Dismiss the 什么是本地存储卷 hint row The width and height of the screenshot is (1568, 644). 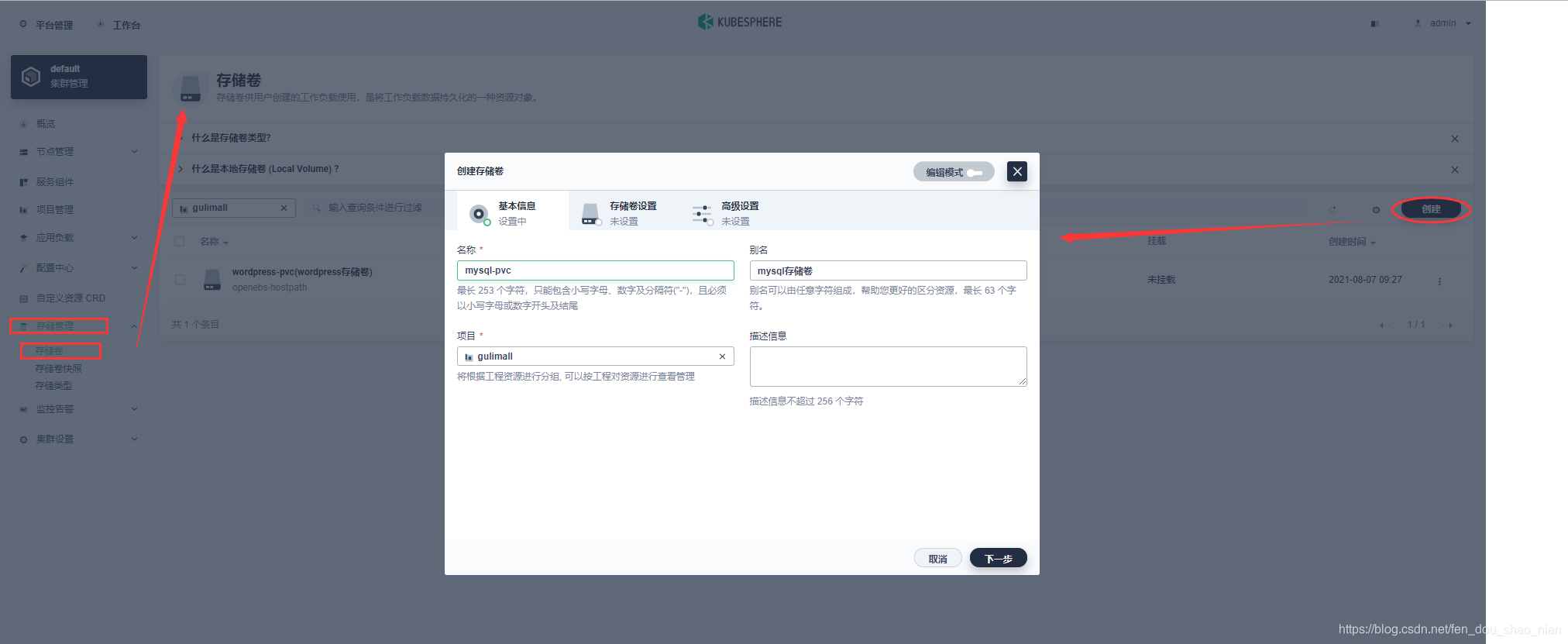point(1455,170)
